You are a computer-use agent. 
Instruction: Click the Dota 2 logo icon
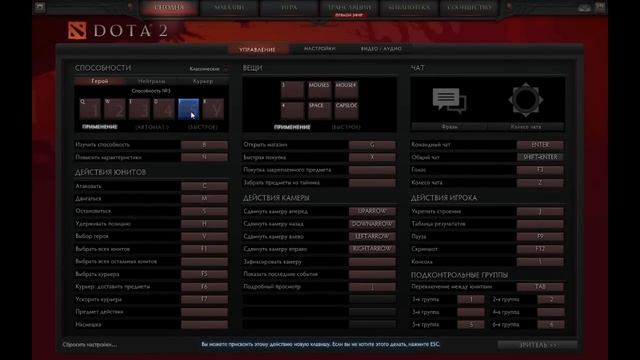(77, 31)
